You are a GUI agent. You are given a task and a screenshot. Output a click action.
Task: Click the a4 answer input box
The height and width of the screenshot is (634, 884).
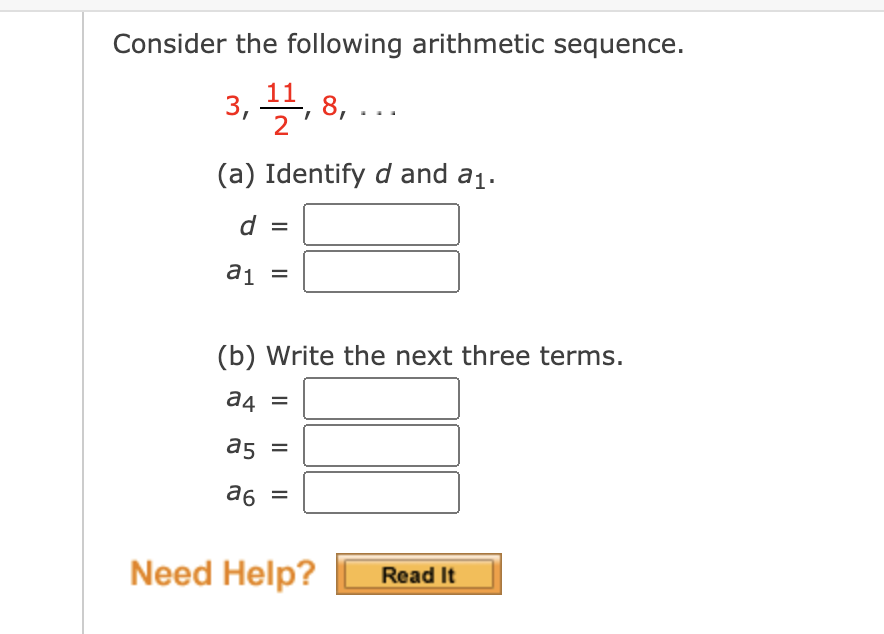point(382,398)
